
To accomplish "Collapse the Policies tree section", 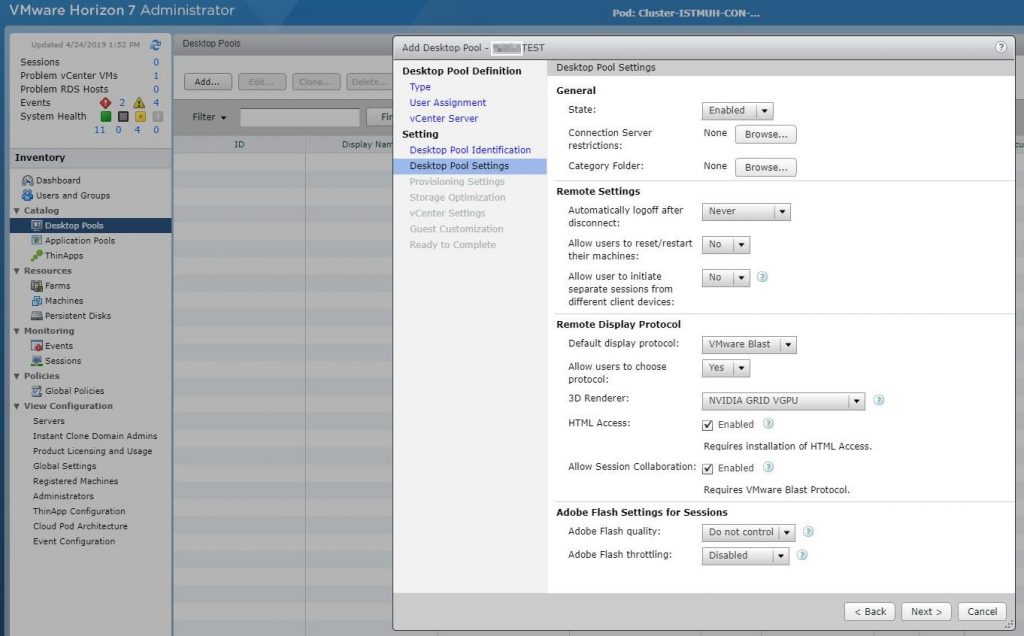I will [17, 376].
